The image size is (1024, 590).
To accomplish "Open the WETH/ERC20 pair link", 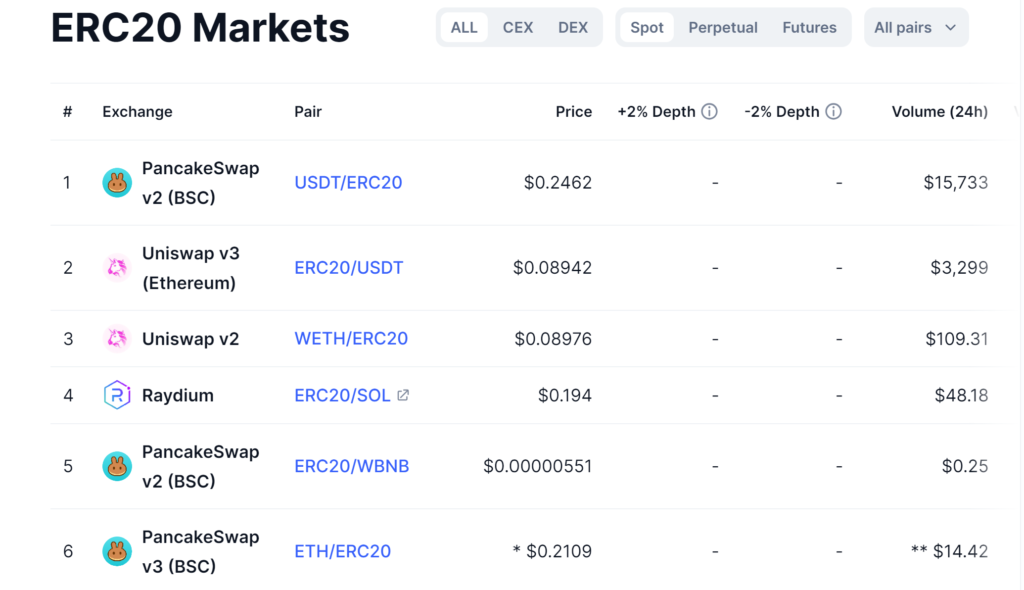I will pos(351,339).
